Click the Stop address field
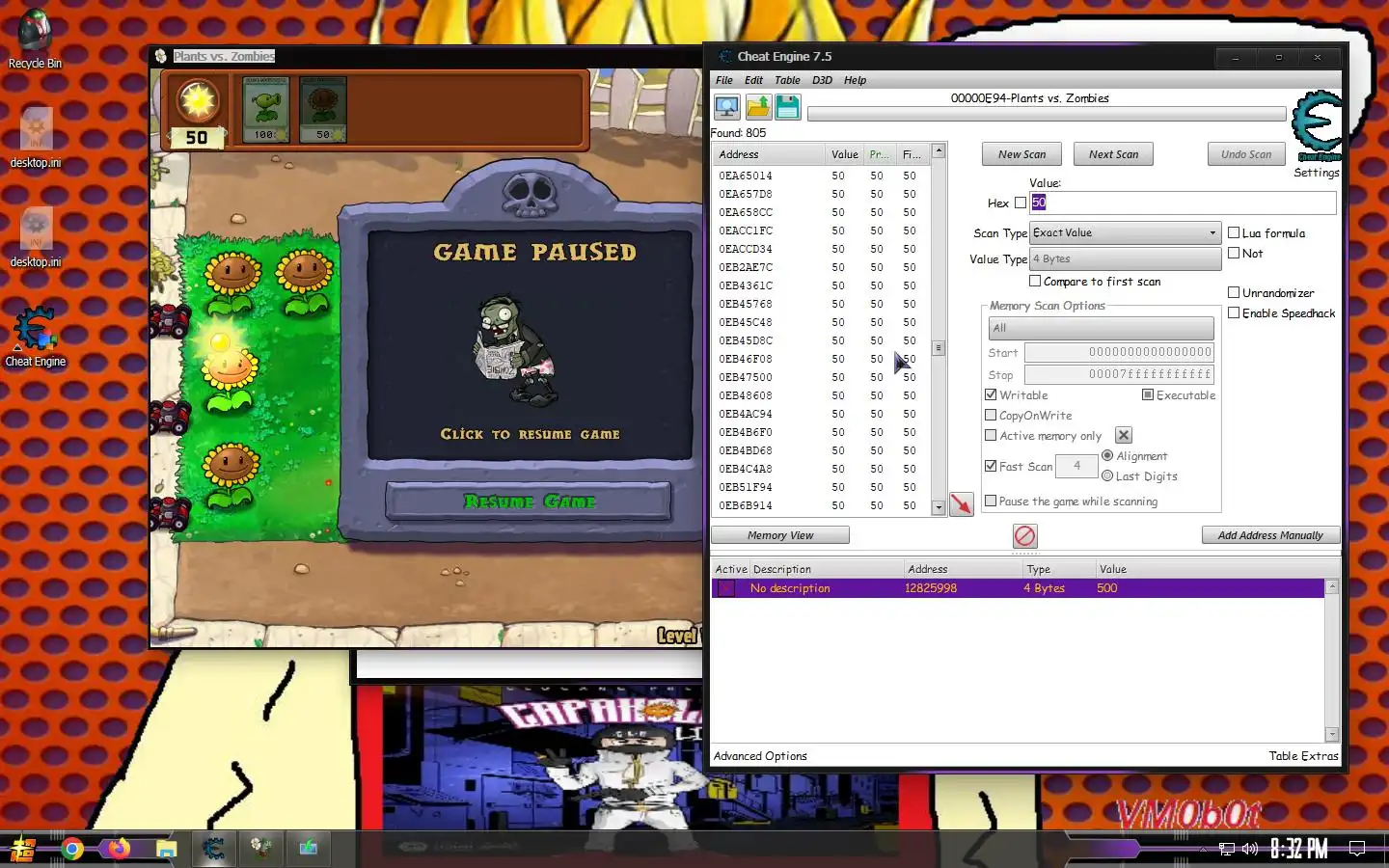Screen dimensions: 1389x868 point(1119,374)
